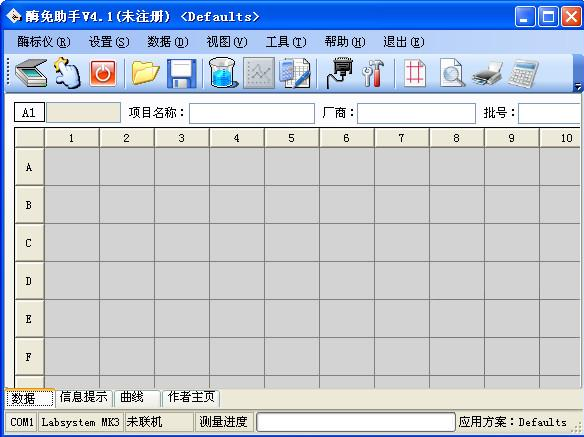Save data with the floppy disk icon

click(x=181, y=73)
